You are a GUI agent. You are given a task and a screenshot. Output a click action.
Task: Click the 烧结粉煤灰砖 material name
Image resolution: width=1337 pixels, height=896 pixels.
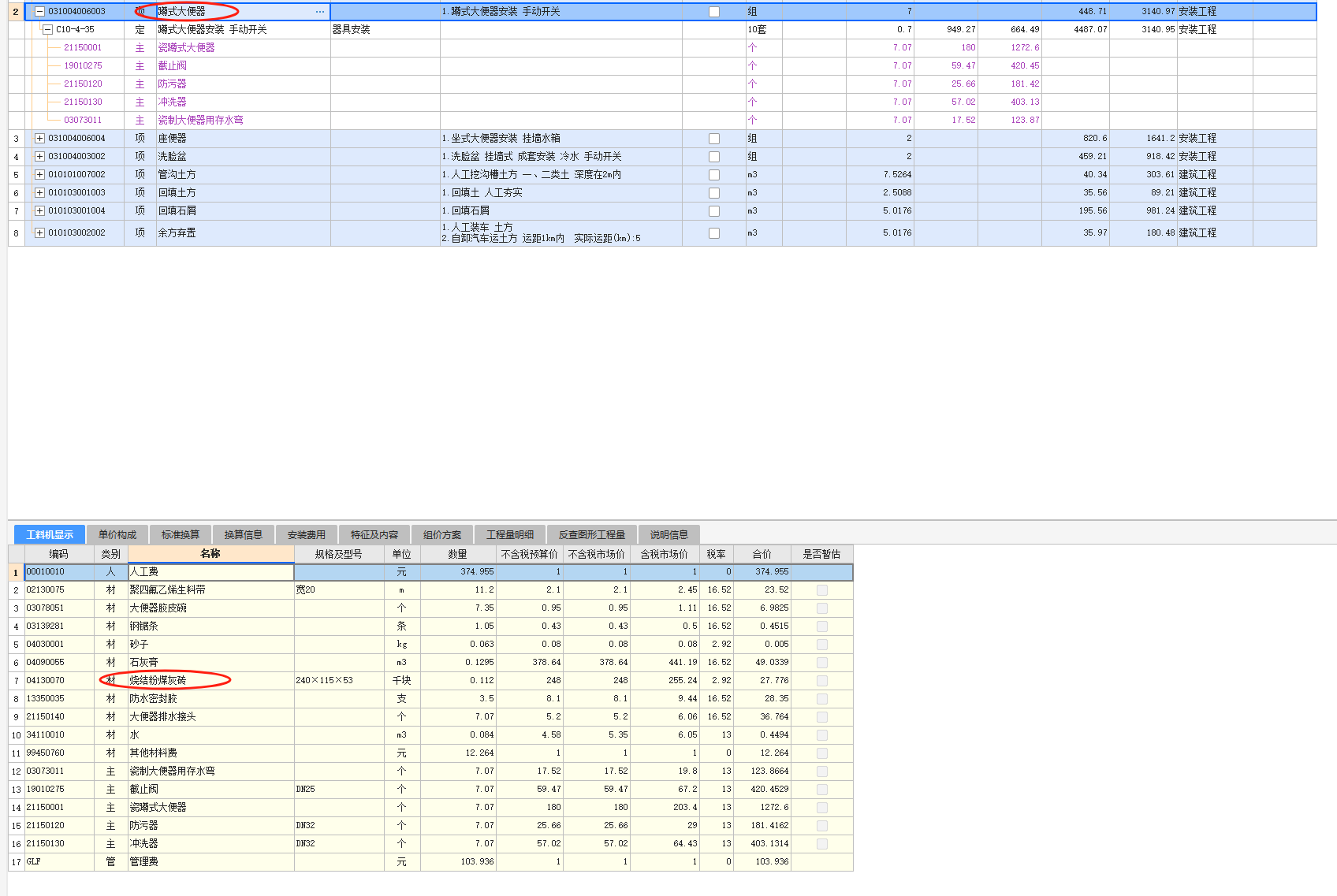click(x=158, y=681)
